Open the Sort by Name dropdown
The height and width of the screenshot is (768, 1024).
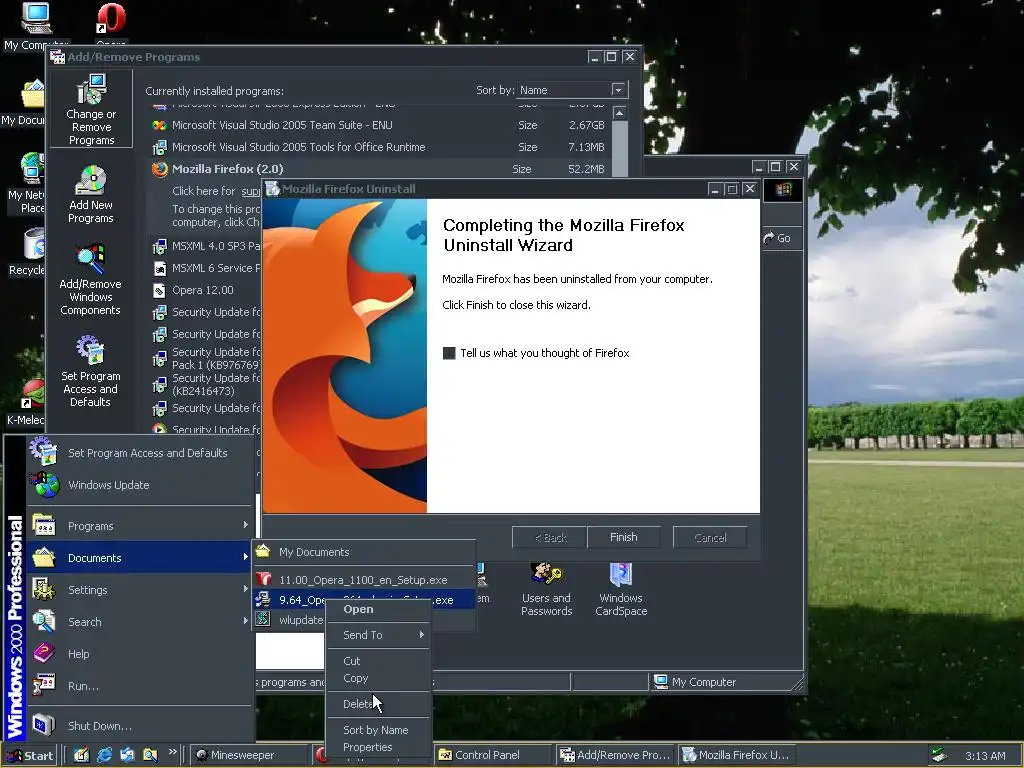(618, 89)
